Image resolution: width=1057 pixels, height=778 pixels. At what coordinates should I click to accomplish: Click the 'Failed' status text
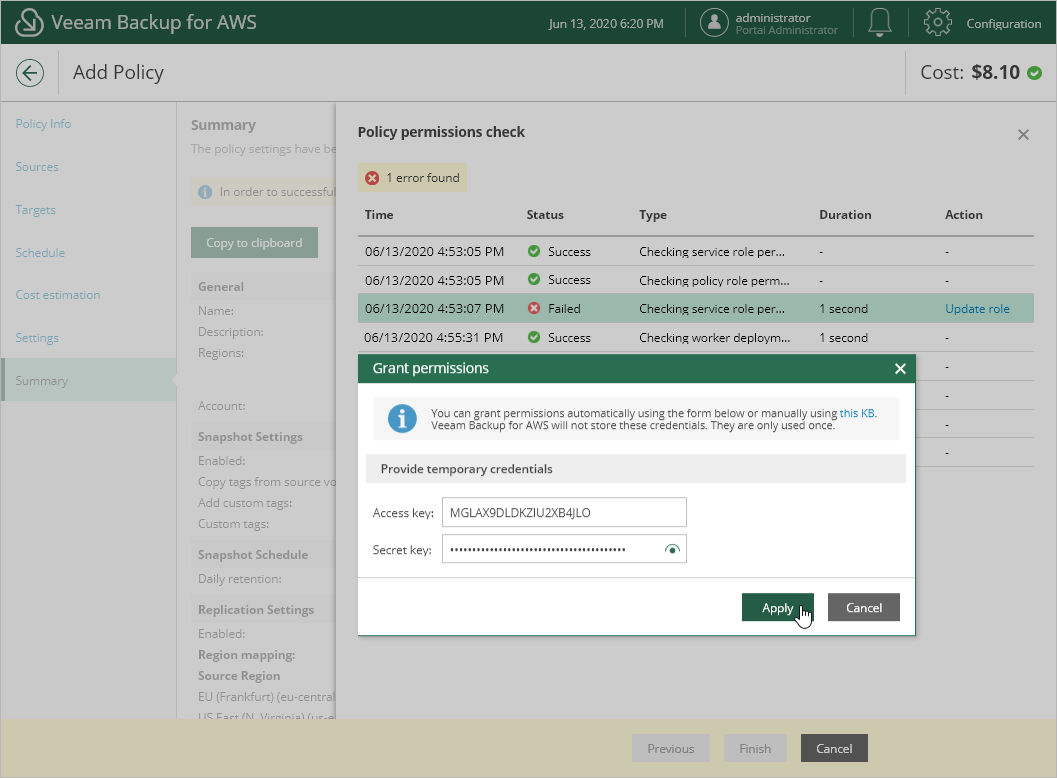pyautogui.click(x=564, y=309)
